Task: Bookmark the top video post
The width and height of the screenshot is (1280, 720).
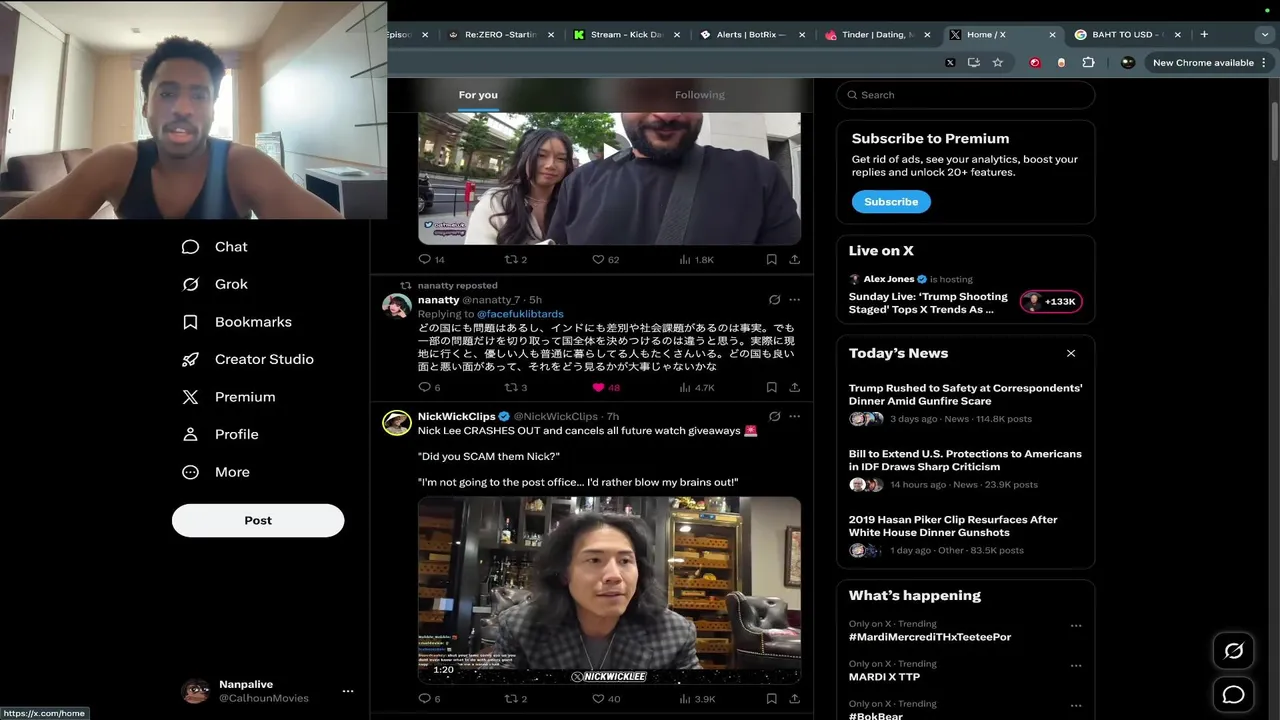Action: click(771, 259)
